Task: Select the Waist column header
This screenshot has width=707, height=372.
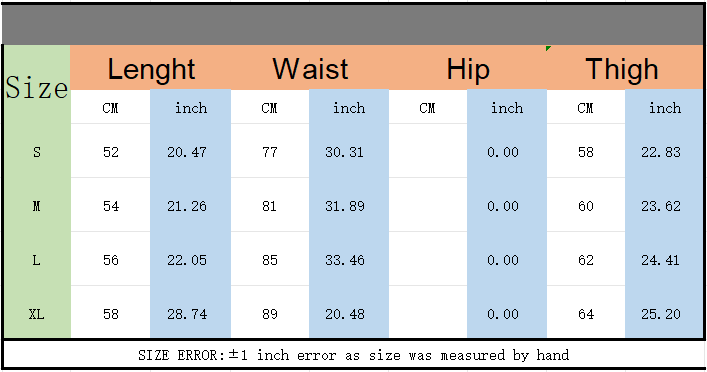Action: click(310, 68)
